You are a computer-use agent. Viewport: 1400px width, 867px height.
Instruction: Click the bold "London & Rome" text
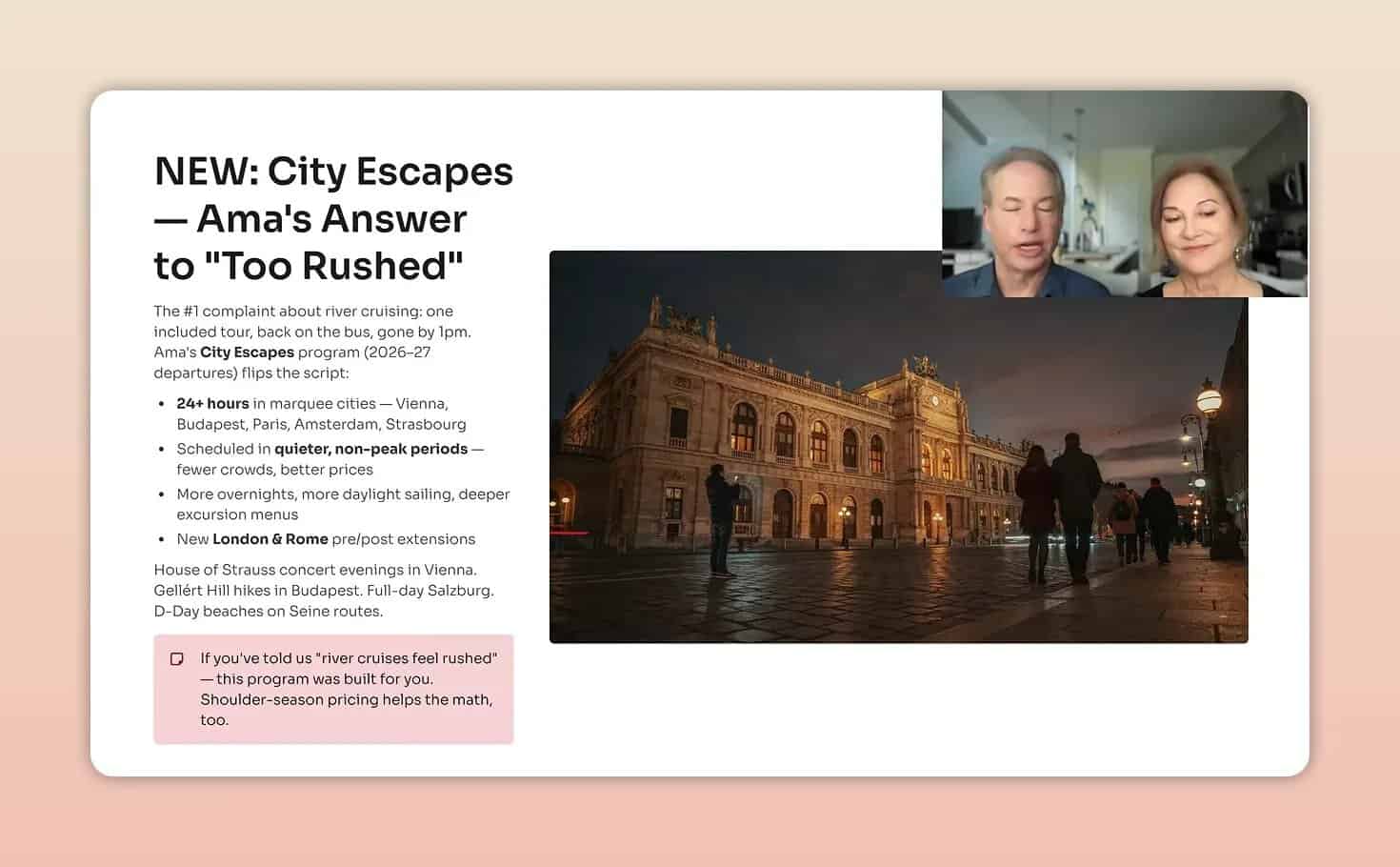coord(270,539)
